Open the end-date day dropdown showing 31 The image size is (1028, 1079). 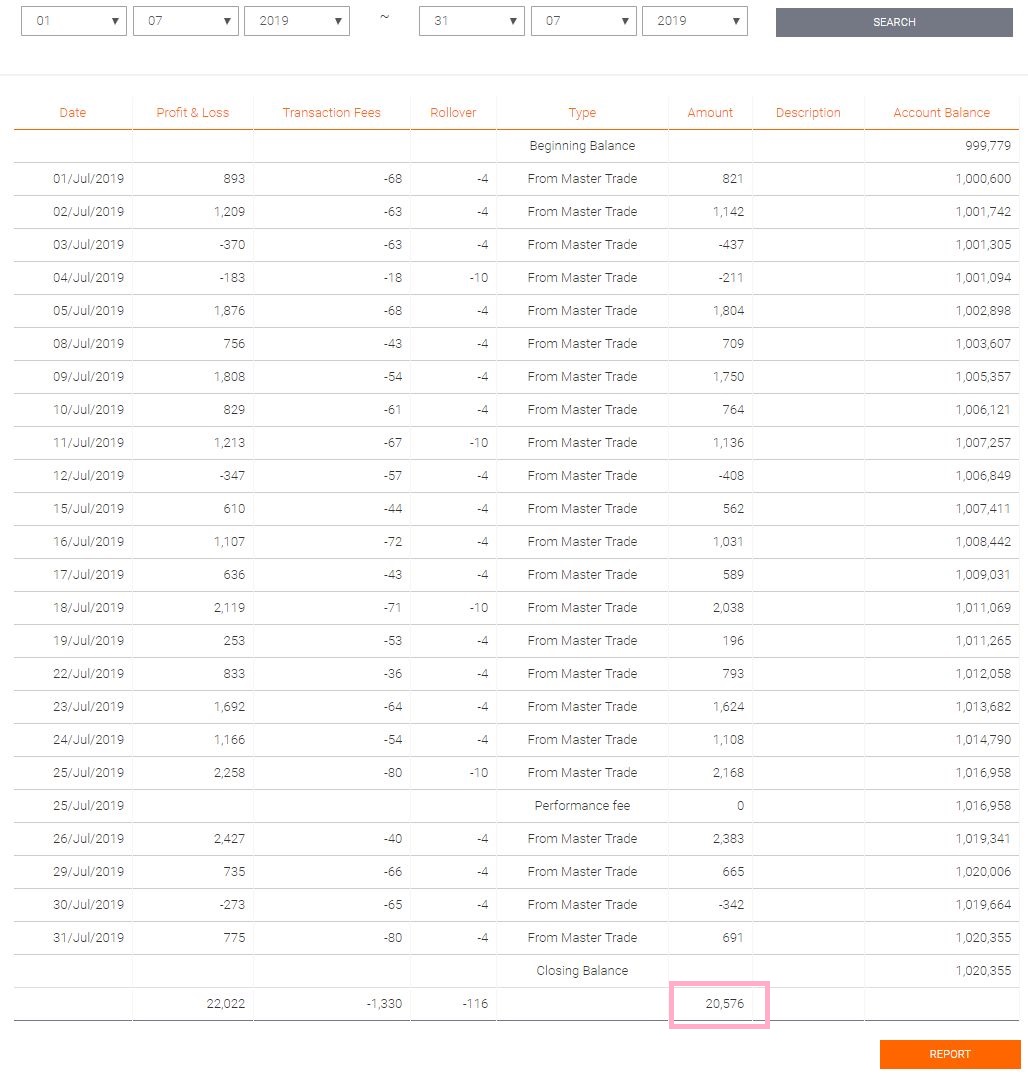[x=471, y=21]
